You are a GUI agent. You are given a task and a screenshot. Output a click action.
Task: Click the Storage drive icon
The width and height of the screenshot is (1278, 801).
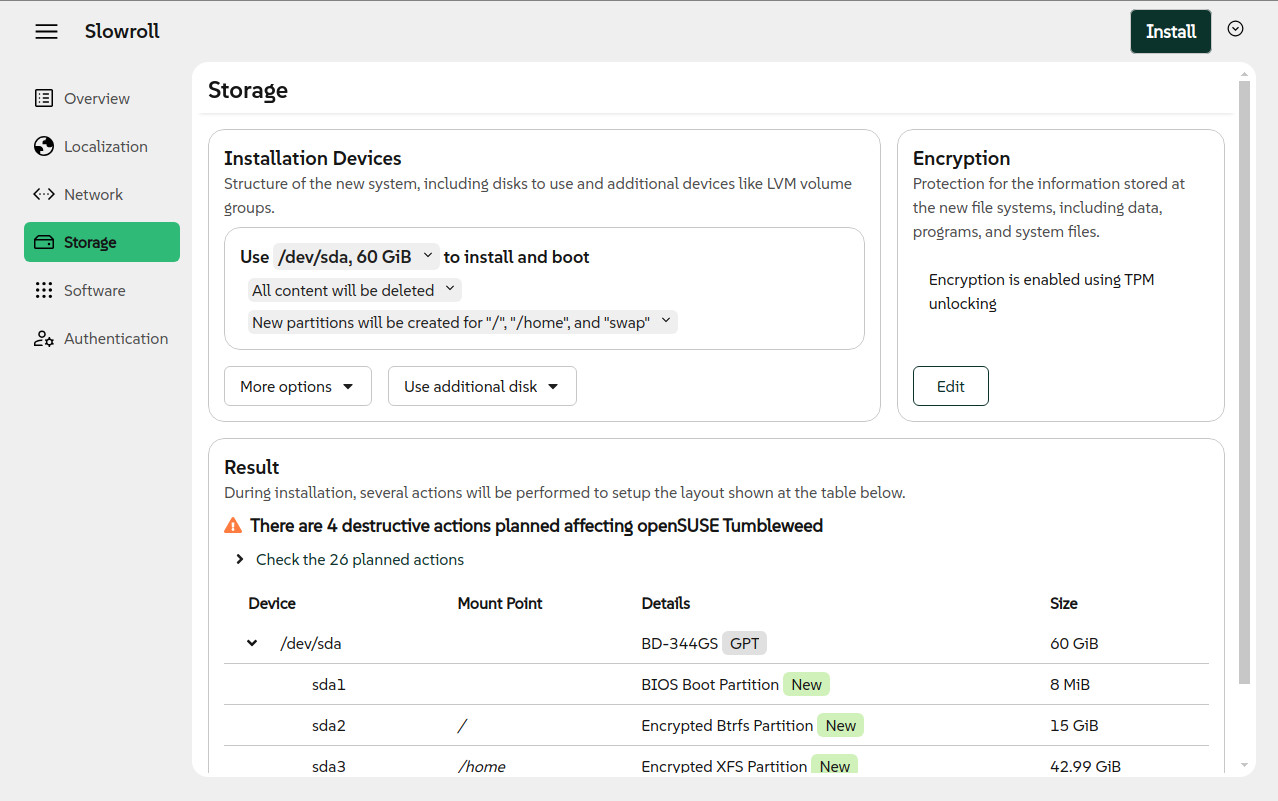[x=44, y=242]
